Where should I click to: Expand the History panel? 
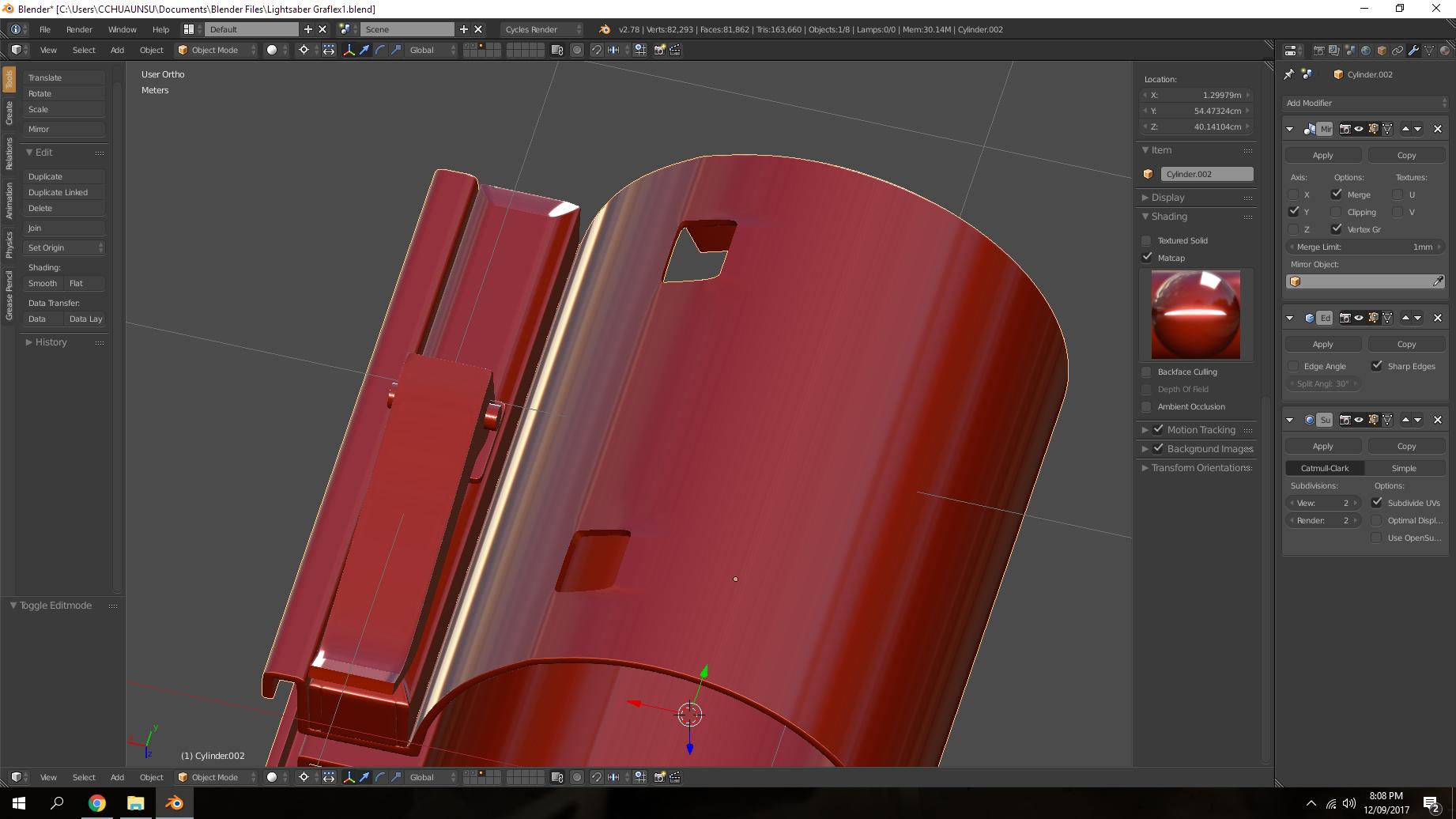(x=51, y=342)
